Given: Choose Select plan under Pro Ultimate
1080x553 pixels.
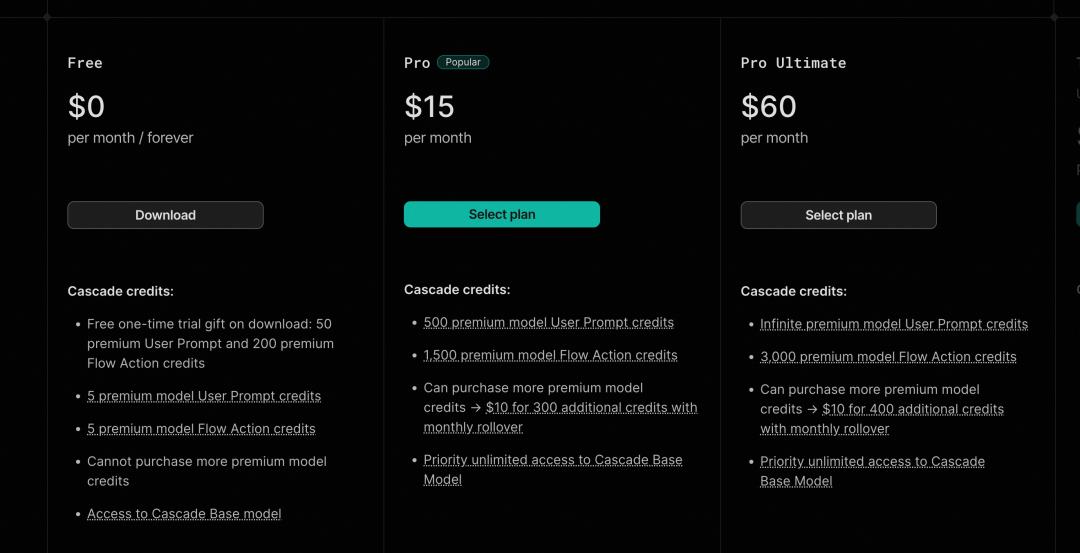Looking at the screenshot, I should pos(838,215).
